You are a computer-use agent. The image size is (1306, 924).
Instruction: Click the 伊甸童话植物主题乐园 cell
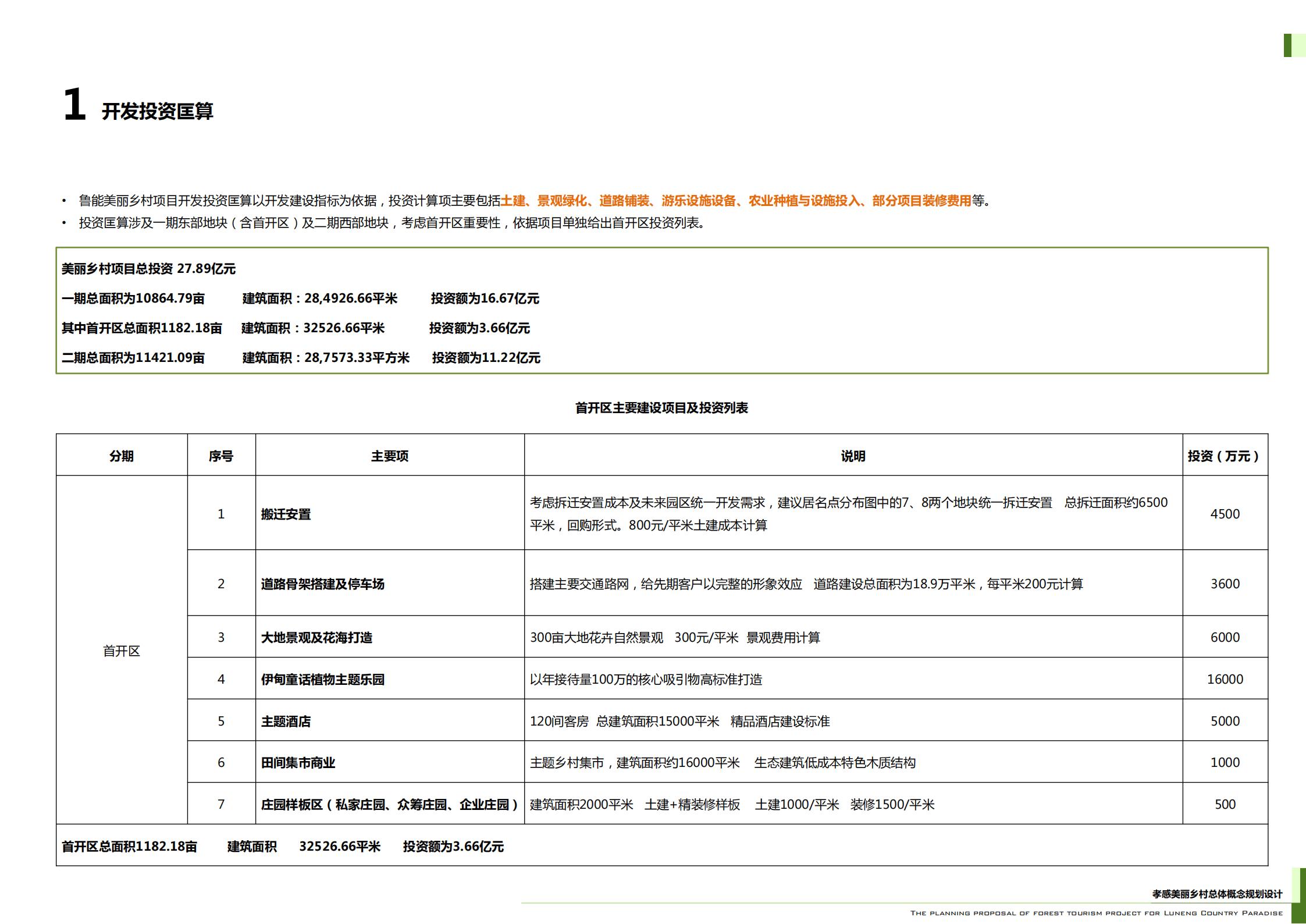tap(390, 679)
